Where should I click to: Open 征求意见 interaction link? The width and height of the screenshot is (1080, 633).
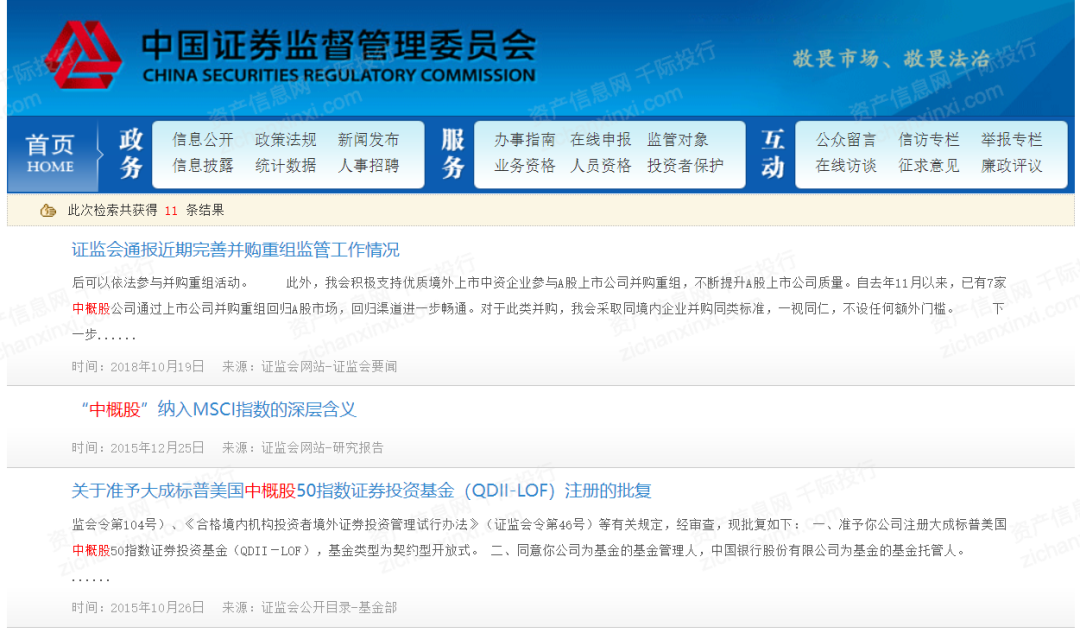pyautogui.click(x=928, y=165)
